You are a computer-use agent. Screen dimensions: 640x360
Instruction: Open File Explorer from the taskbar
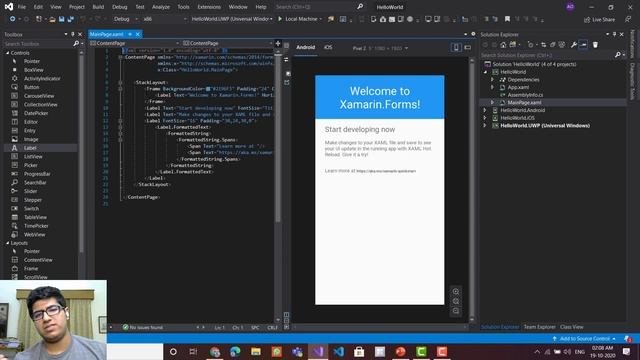(x=256, y=351)
